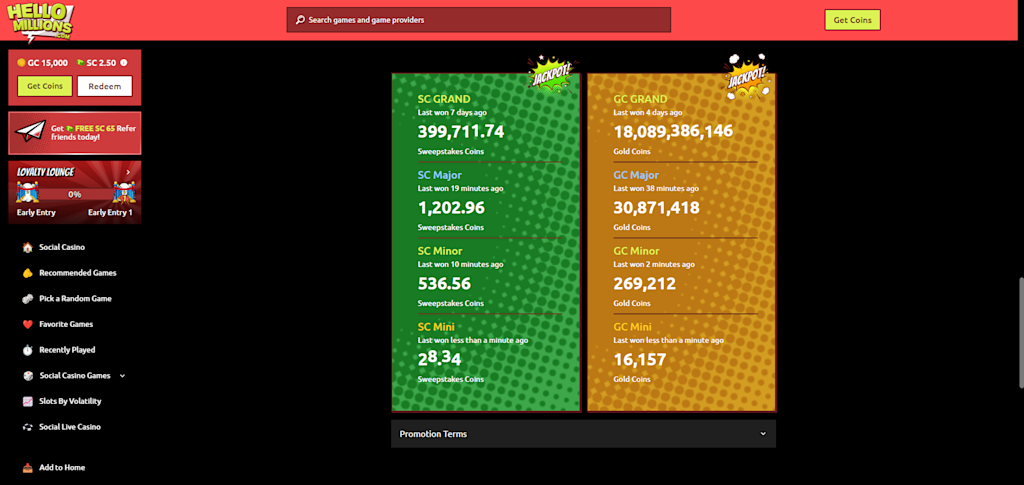Click Get Coins in the balance panel

coord(44,86)
